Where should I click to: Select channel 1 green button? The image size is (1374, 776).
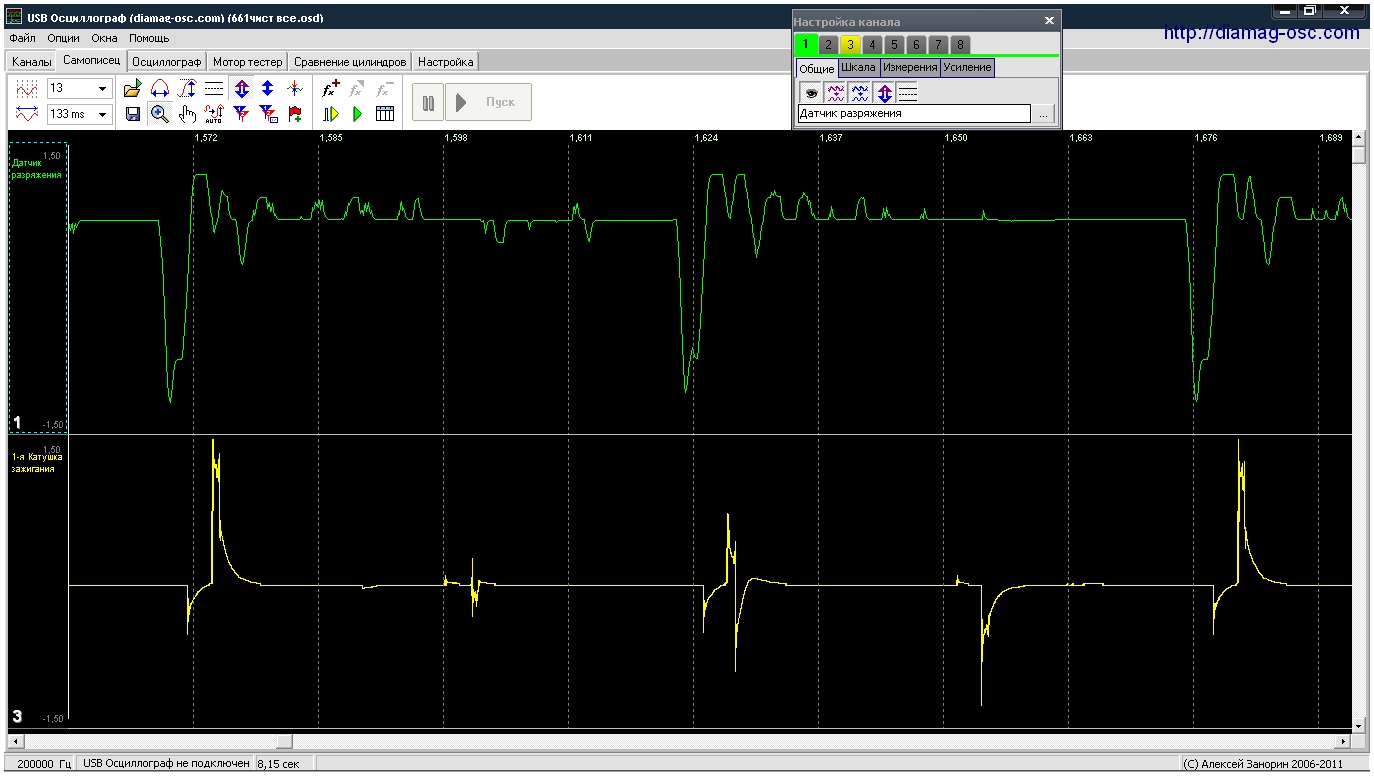tap(806, 45)
